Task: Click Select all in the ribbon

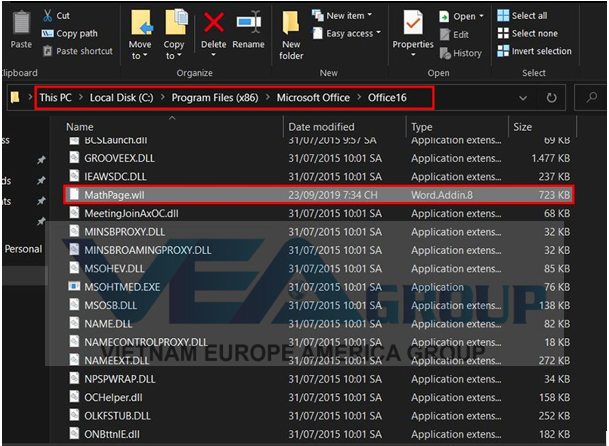Action: pyautogui.click(x=527, y=16)
